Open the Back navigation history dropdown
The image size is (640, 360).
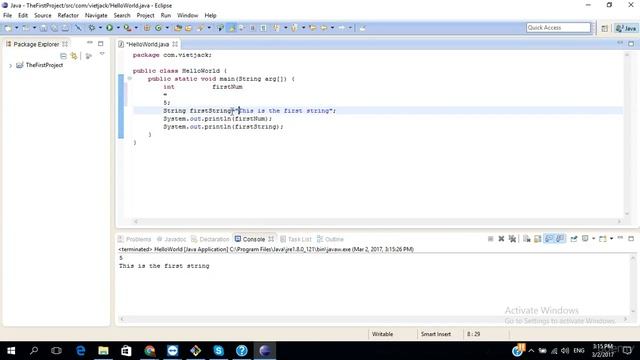pyautogui.click(x=332, y=28)
